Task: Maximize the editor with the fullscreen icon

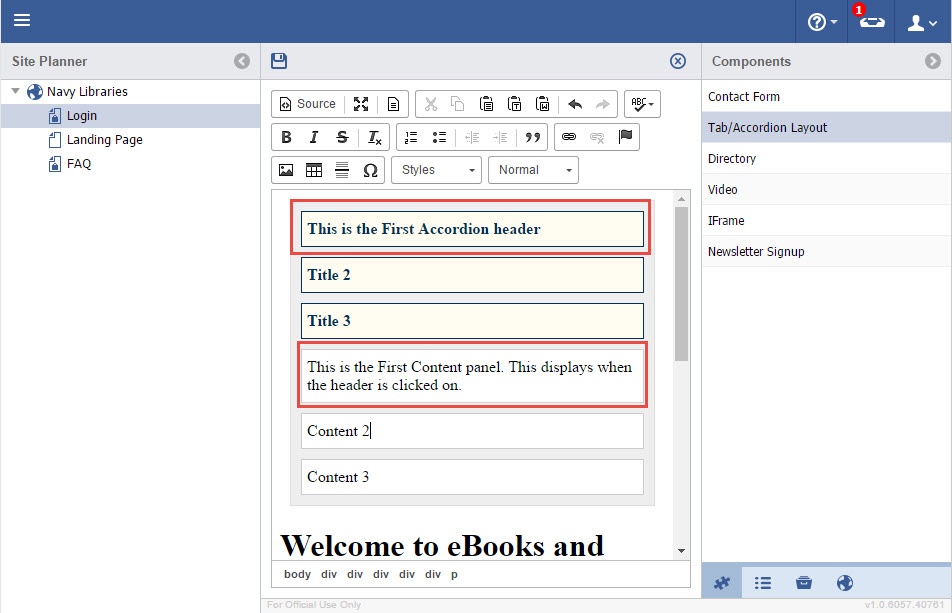Action: pyautogui.click(x=361, y=104)
